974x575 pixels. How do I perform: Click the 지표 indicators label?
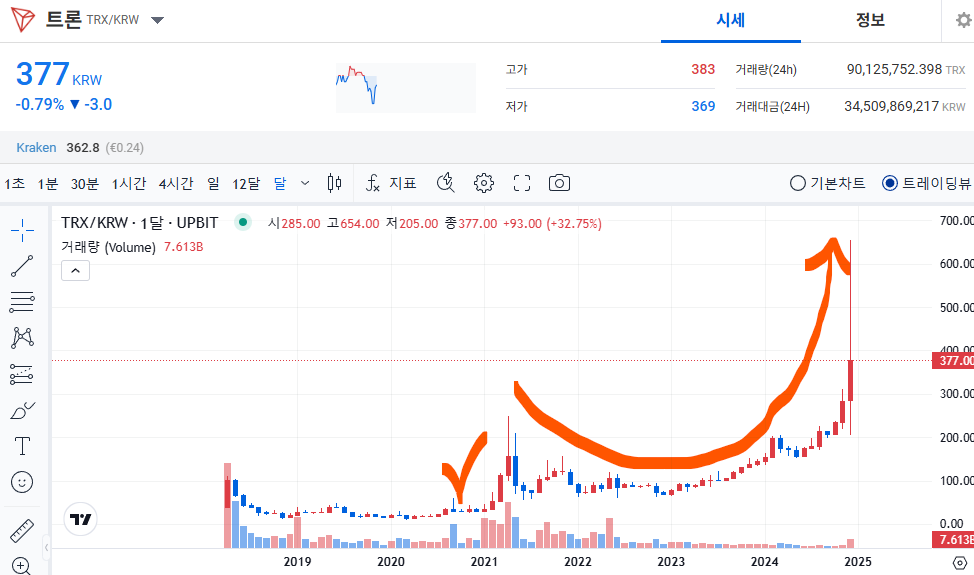pos(403,183)
